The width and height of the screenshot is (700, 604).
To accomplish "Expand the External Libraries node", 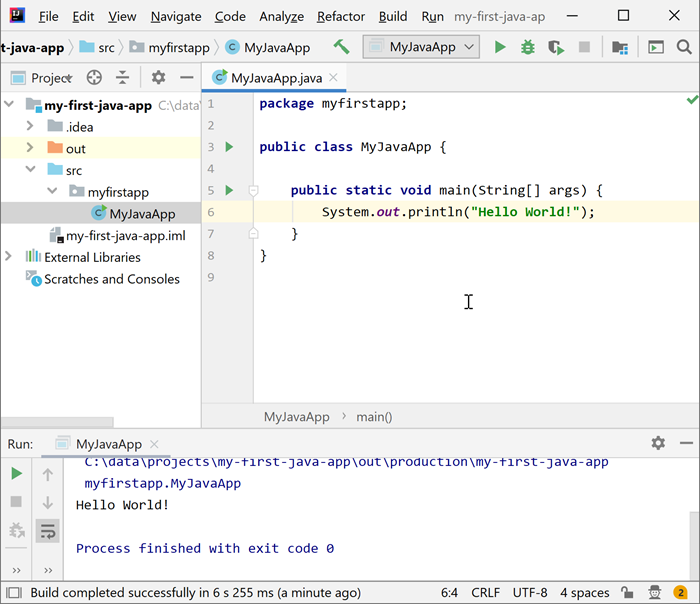I will tap(9, 257).
